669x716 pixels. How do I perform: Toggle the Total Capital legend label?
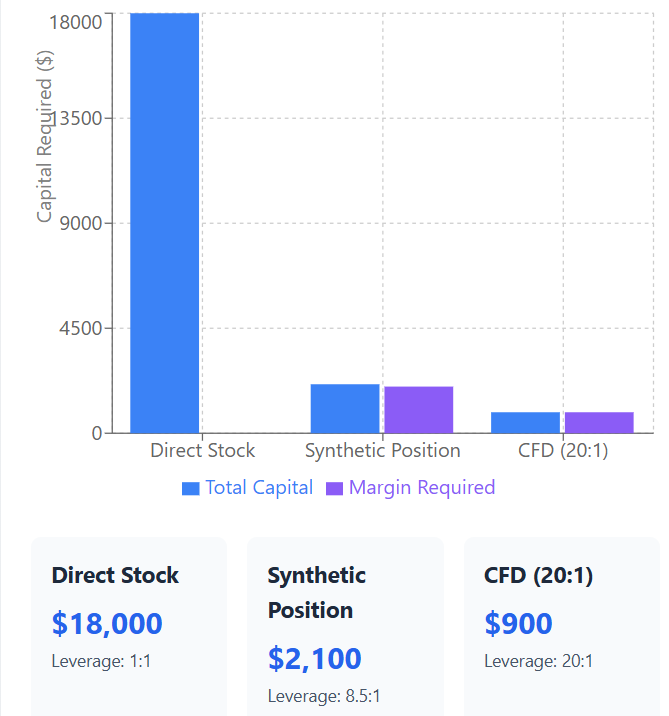coord(259,488)
